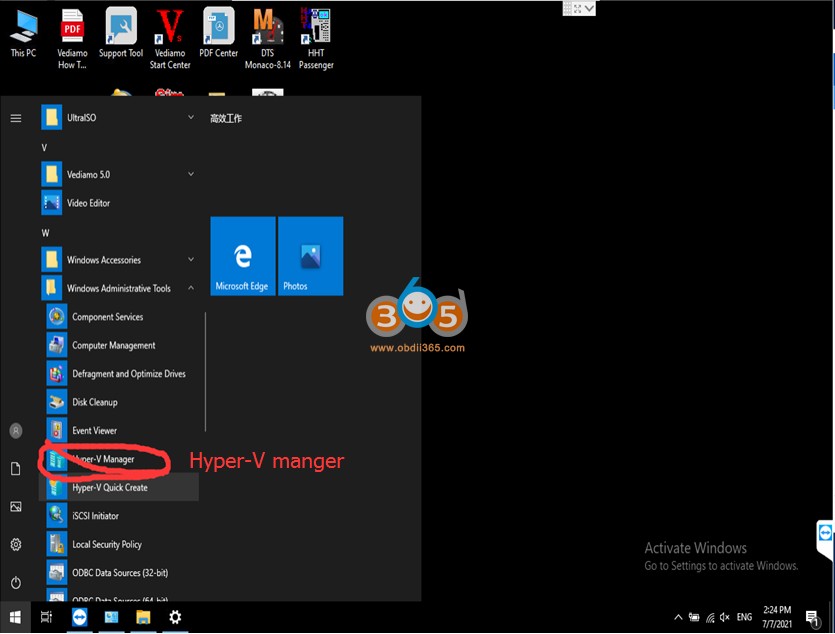Click the Power button in Start sidebar

click(x=16, y=582)
